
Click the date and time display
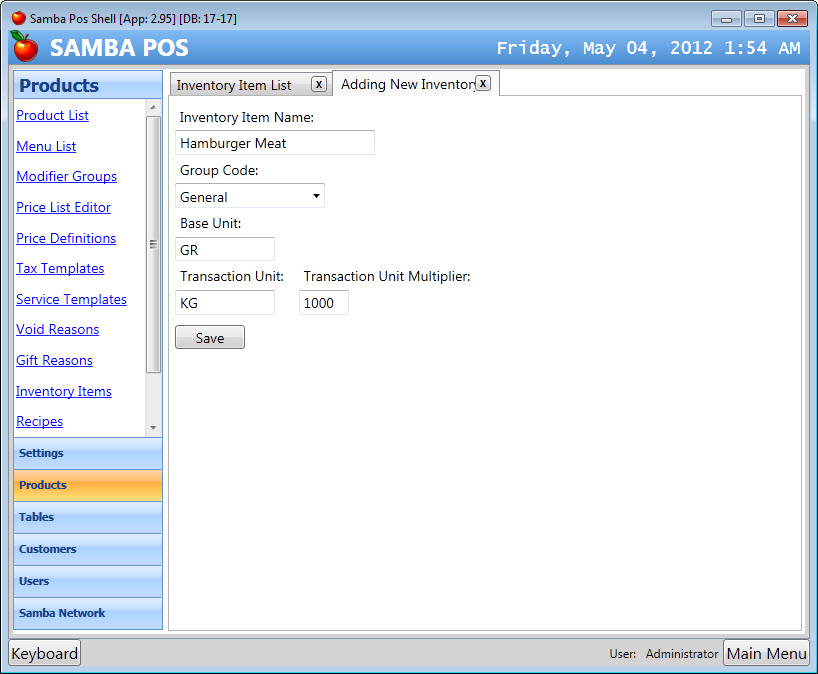pyautogui.click(x=648, y=48)
